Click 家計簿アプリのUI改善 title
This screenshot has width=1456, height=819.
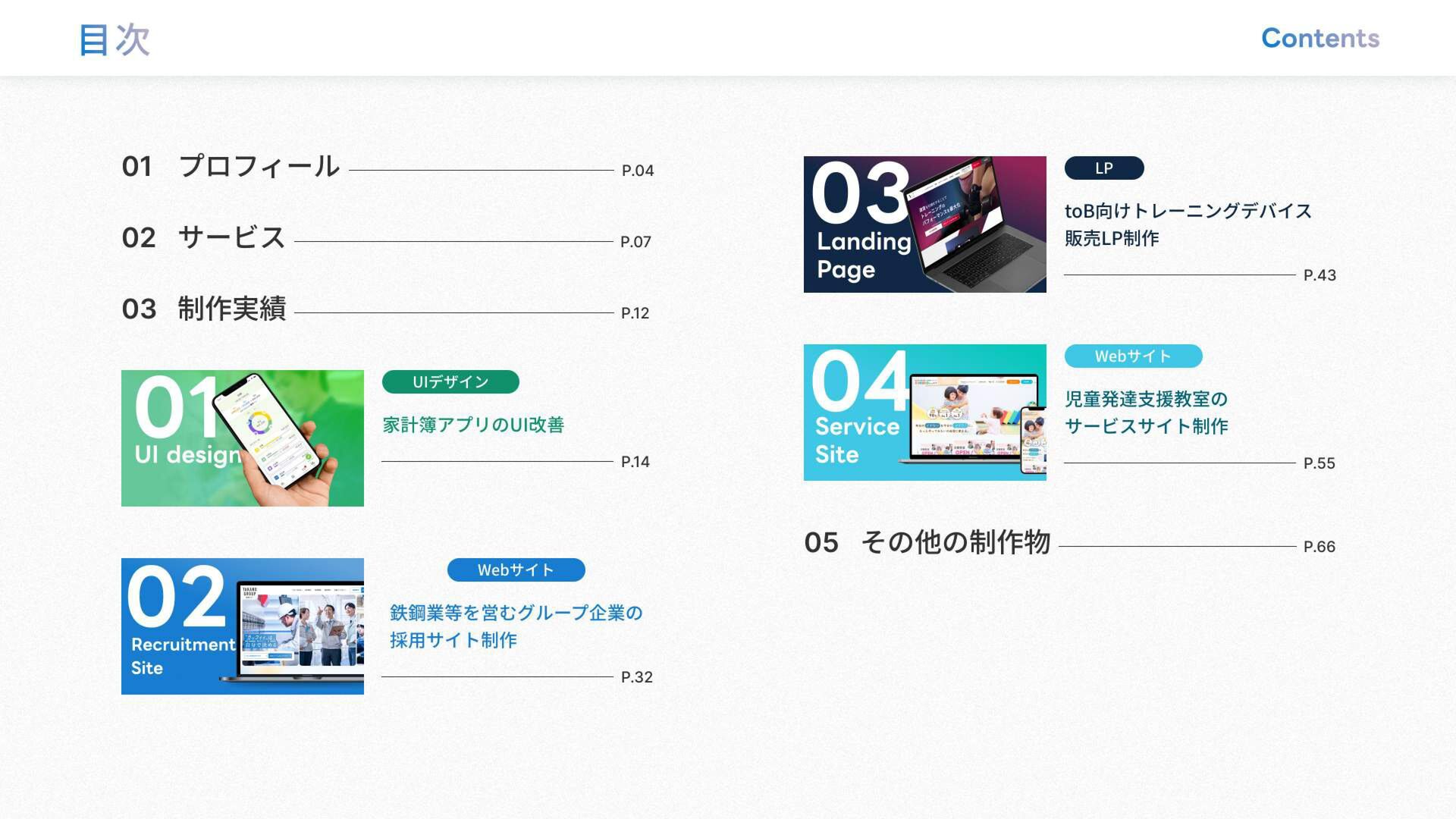click(473, 425)
